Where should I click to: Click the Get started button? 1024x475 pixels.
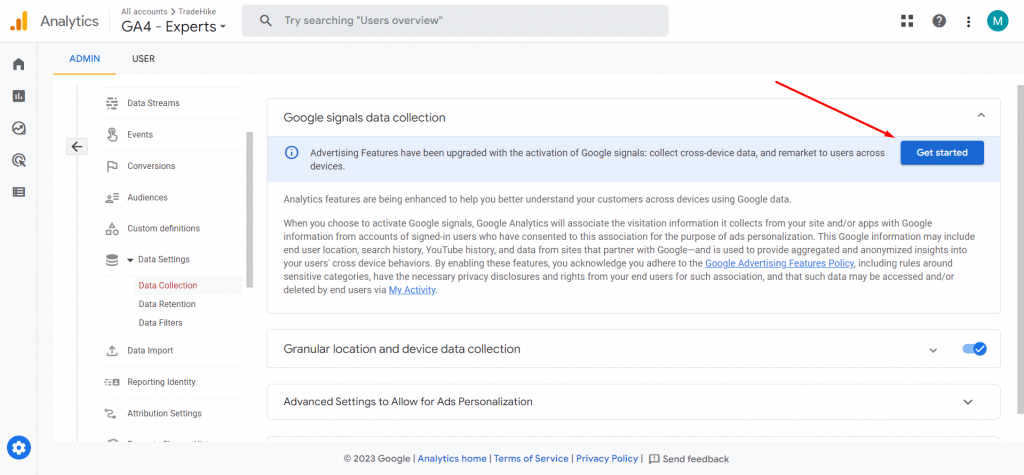coord(942,153)
